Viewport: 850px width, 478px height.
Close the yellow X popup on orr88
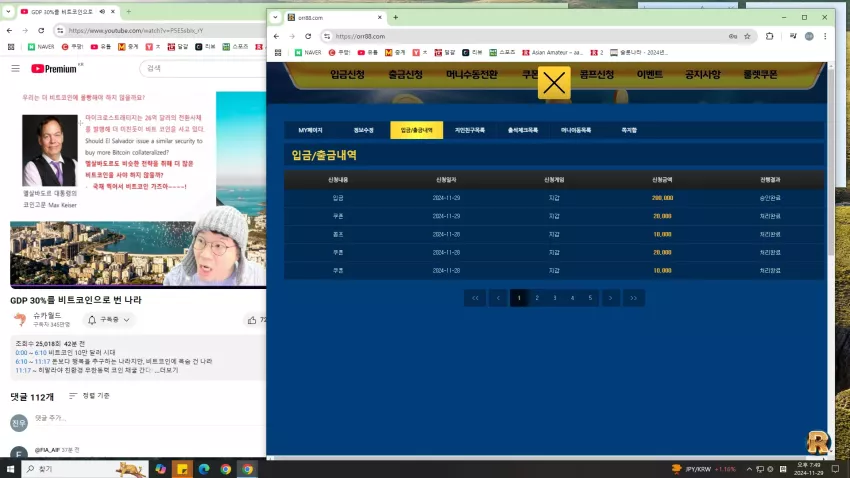(x=554, y=83)
